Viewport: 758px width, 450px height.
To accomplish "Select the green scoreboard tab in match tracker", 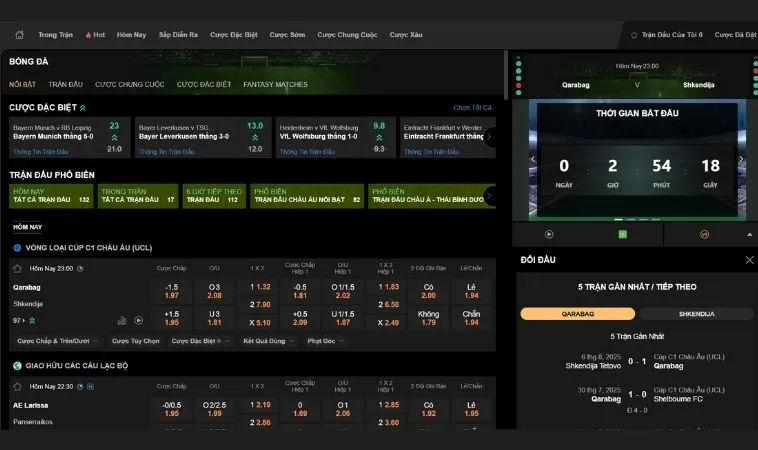I will click(x=623, y=234).
